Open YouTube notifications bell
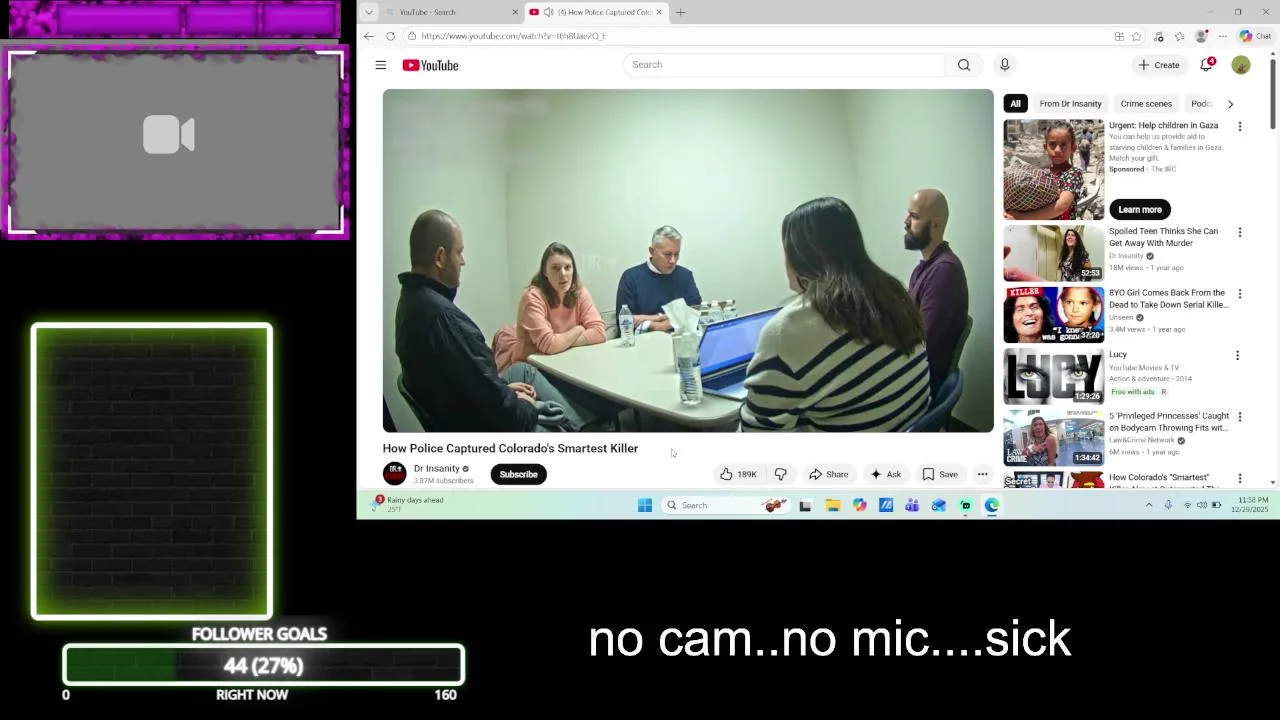 (1207, 65)
